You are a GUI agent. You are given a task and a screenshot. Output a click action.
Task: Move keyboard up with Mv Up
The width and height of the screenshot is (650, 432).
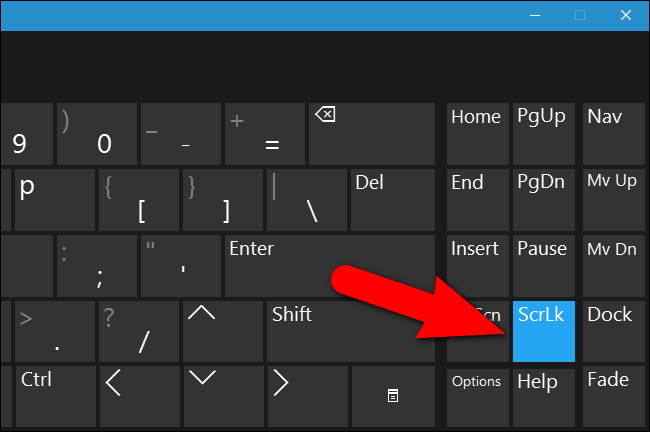click(x=610, y=198)
